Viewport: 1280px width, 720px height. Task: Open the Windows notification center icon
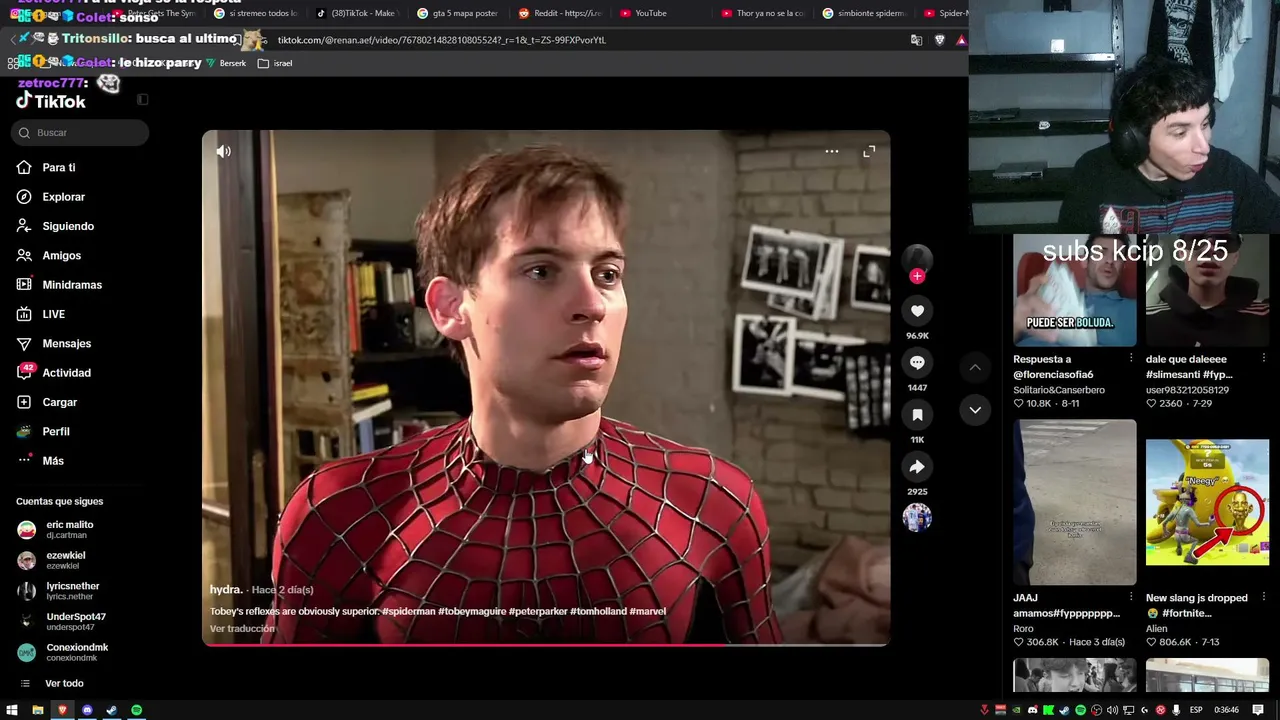tap(1259, 710)
